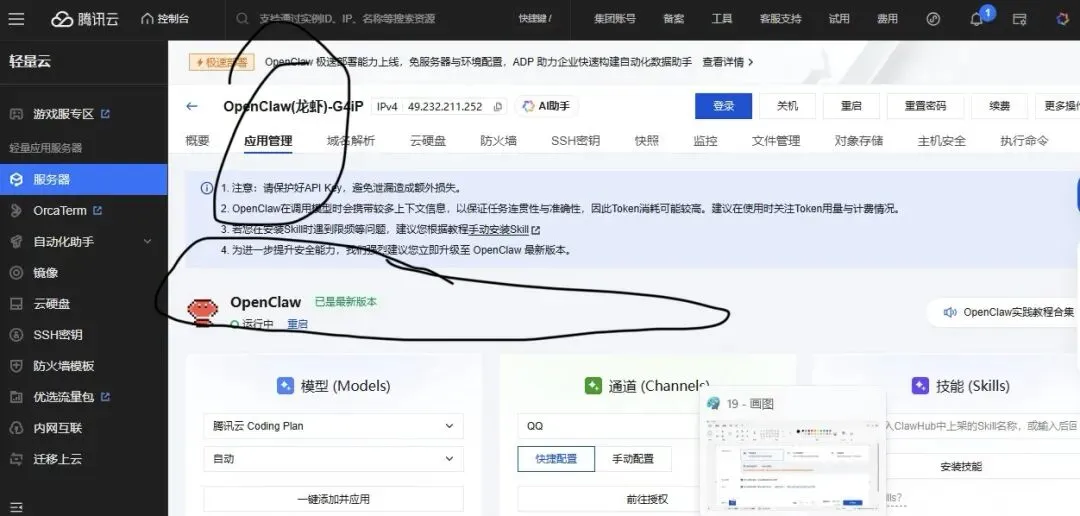Click the 迁移上云 sidebar icon

tap(16, 459)
